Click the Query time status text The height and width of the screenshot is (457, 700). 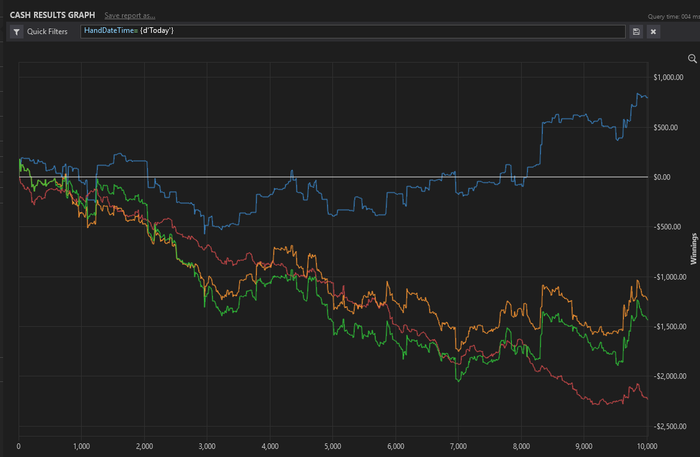click(674, 17)
